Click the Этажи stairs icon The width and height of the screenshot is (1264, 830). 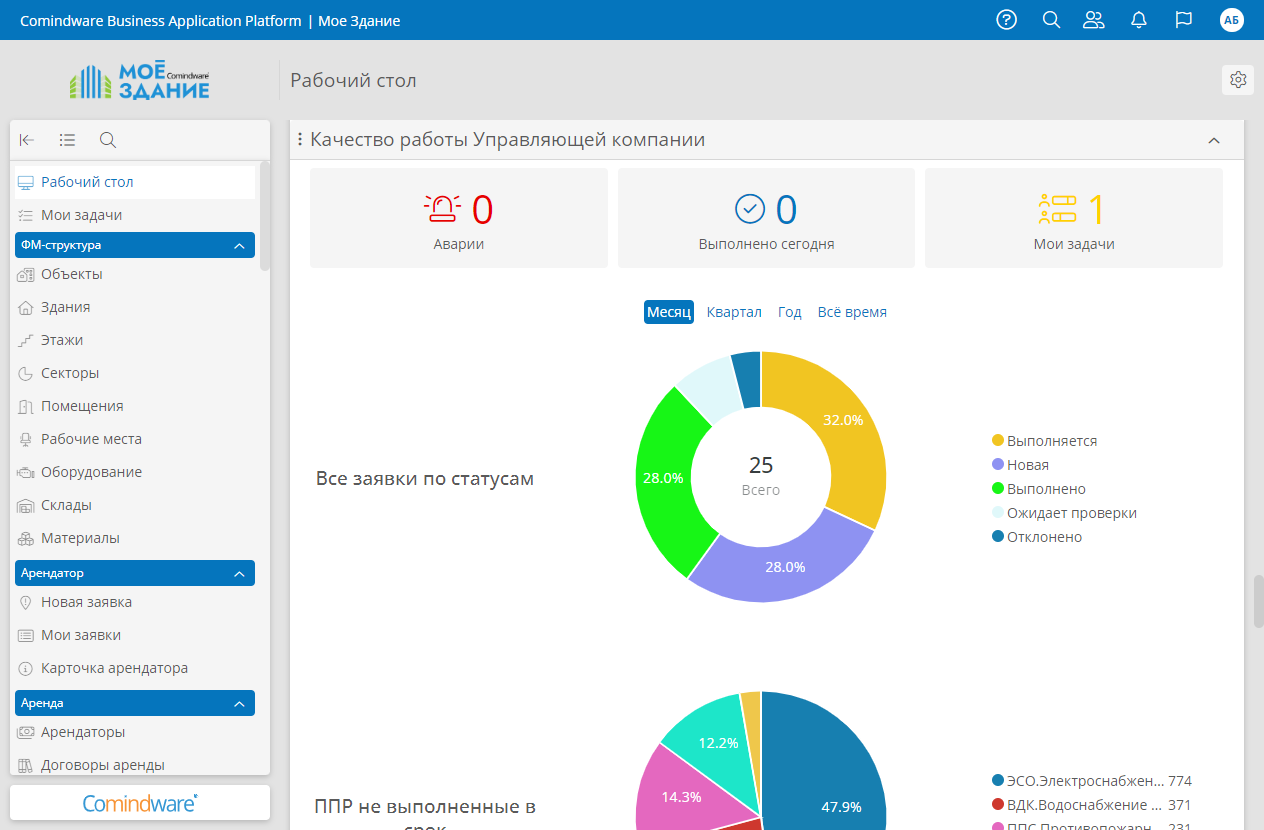pyautogui.click(x=26, y=340)
